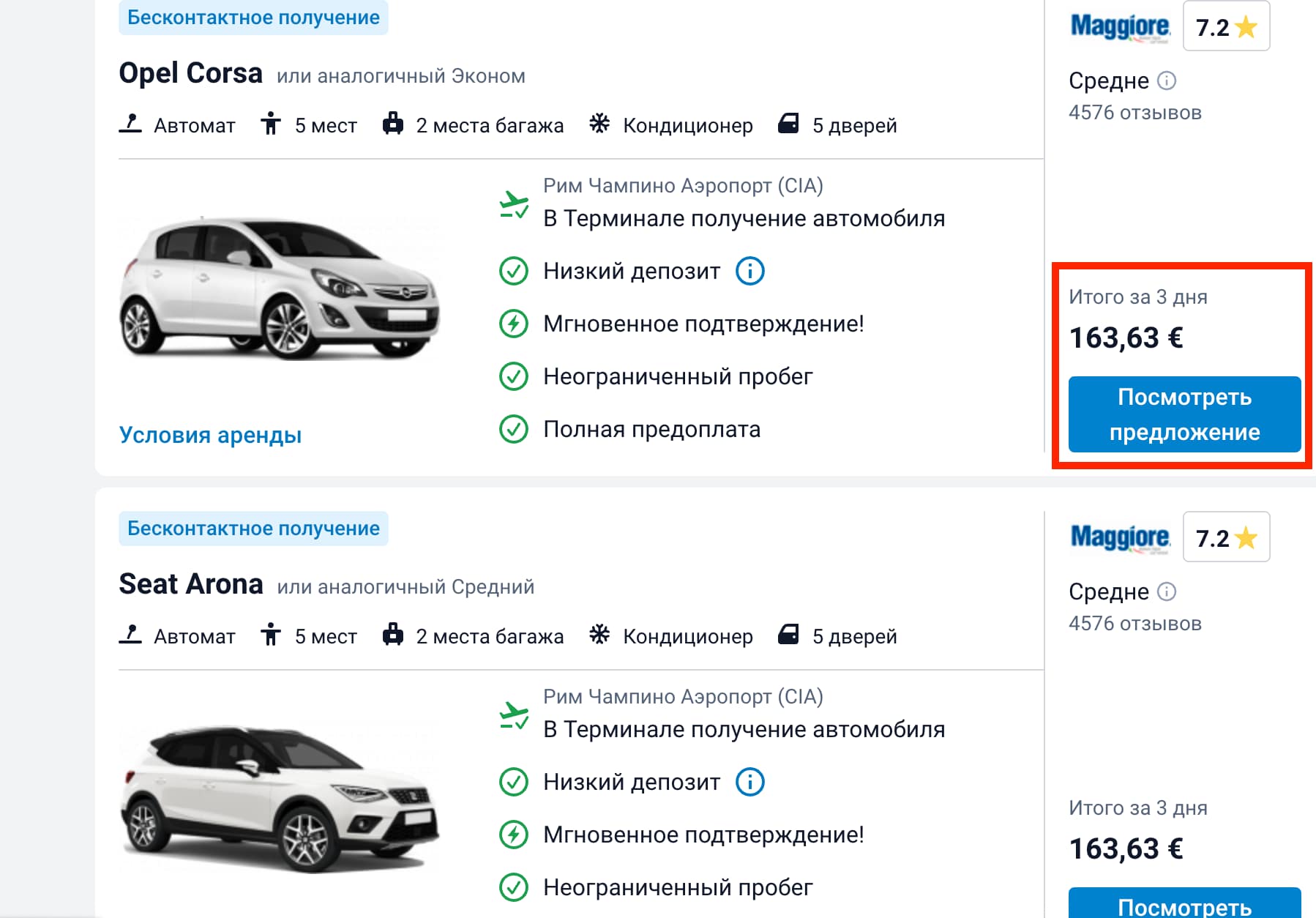Viewport: 1316px width, 918px height.
Task: Click seat passenger icon for Opel Corsa
Action: [x=271, y=124]
